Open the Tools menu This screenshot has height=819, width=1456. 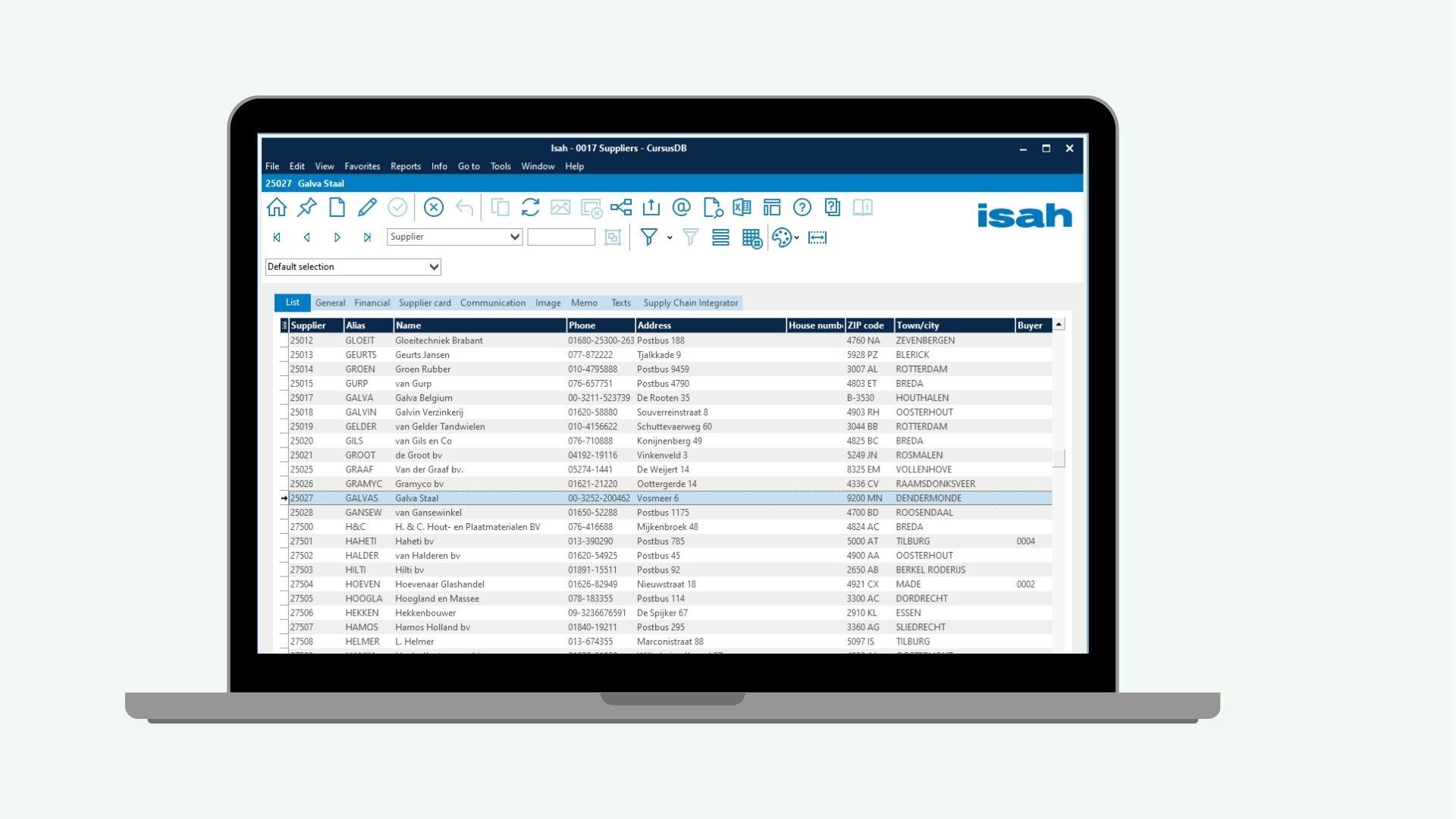[x=500, y=166]
